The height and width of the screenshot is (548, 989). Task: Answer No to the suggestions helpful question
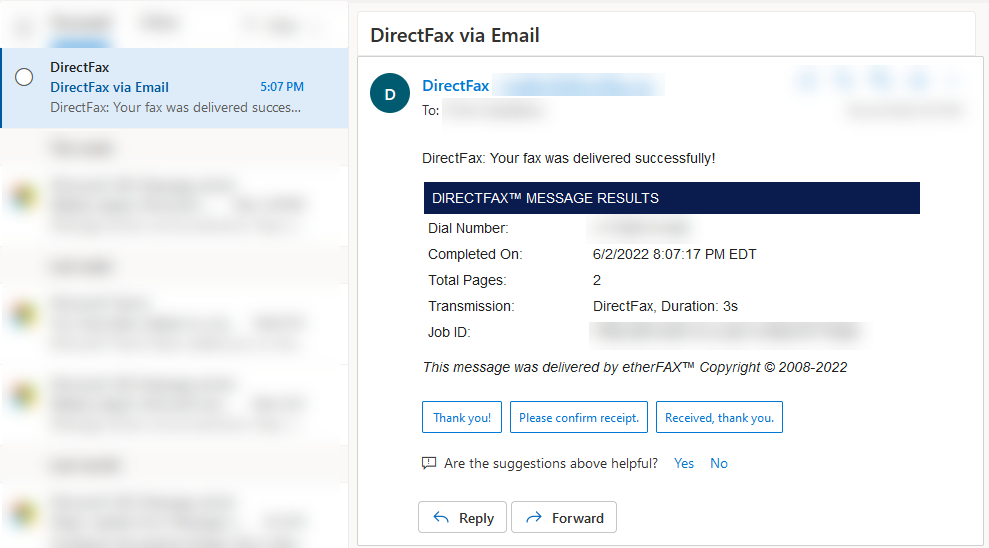719,463
